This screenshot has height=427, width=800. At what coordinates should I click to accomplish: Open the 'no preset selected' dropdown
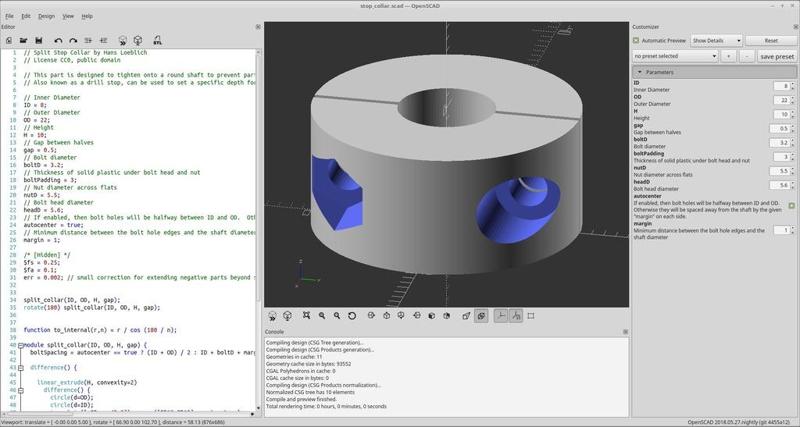[673, 56]
